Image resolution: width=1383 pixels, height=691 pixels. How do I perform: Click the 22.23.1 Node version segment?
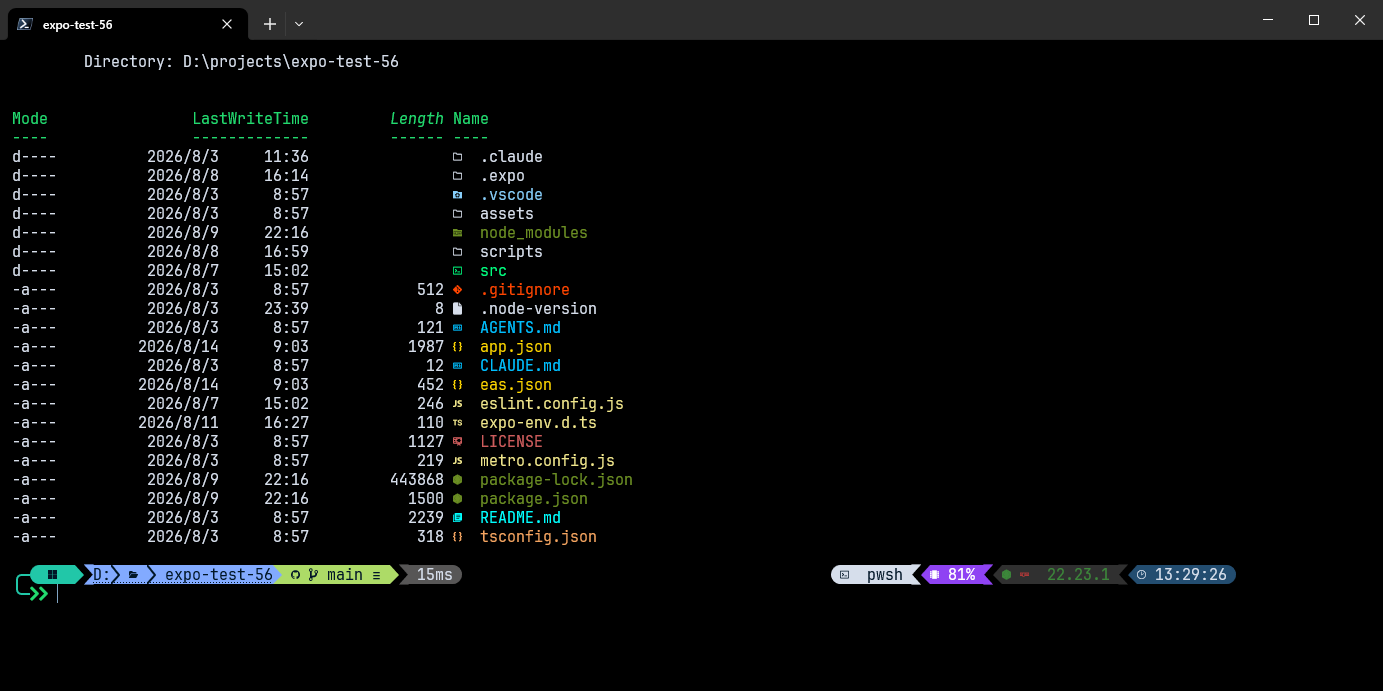(1060, 575)
